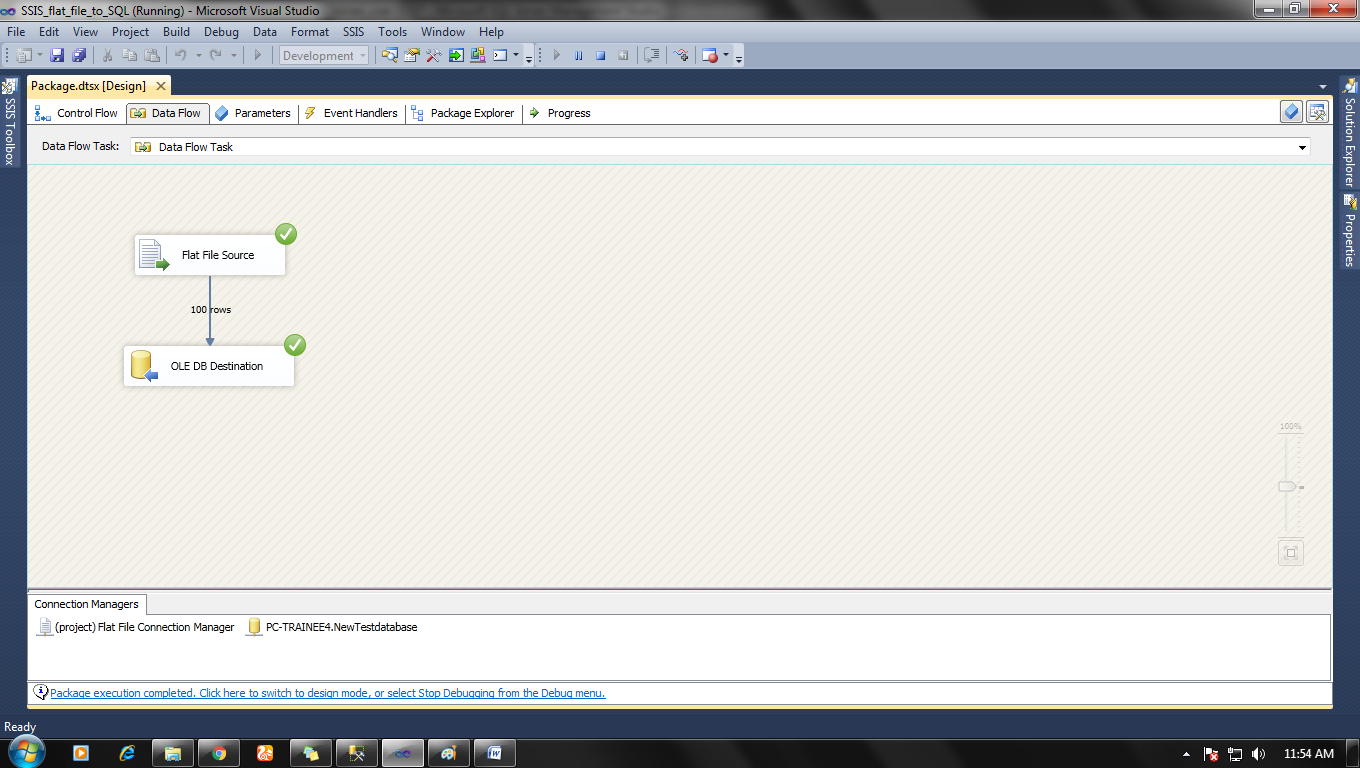Screen dimensions: 1360x768
Task: Click the Flat File Source component
Action: click(210, 255)
